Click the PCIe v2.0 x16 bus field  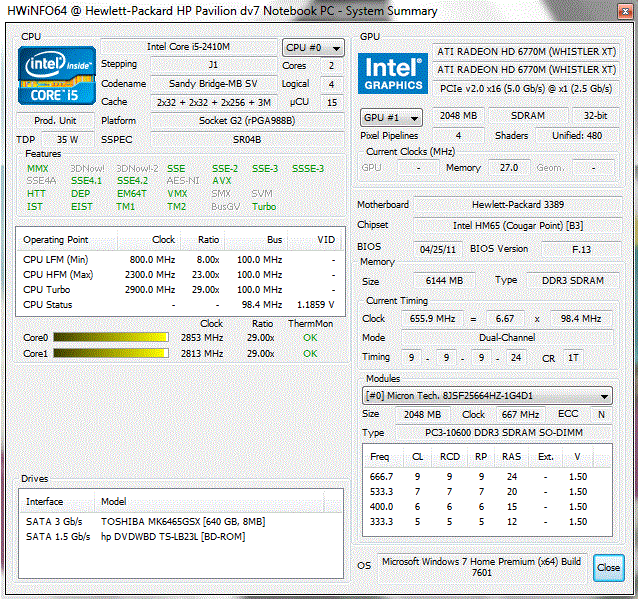526,88
